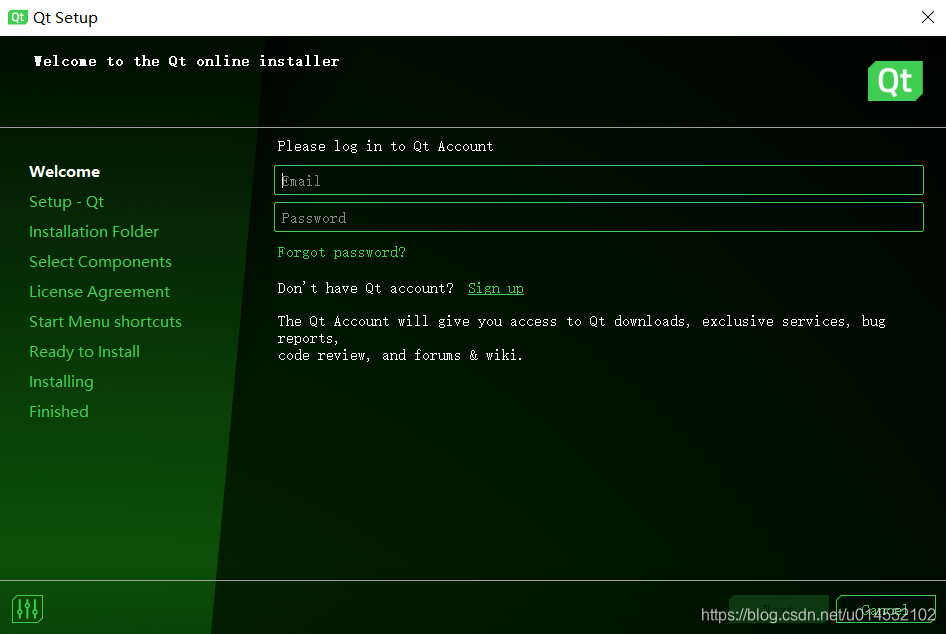Select the Start Menu shortcuts step

106,322
